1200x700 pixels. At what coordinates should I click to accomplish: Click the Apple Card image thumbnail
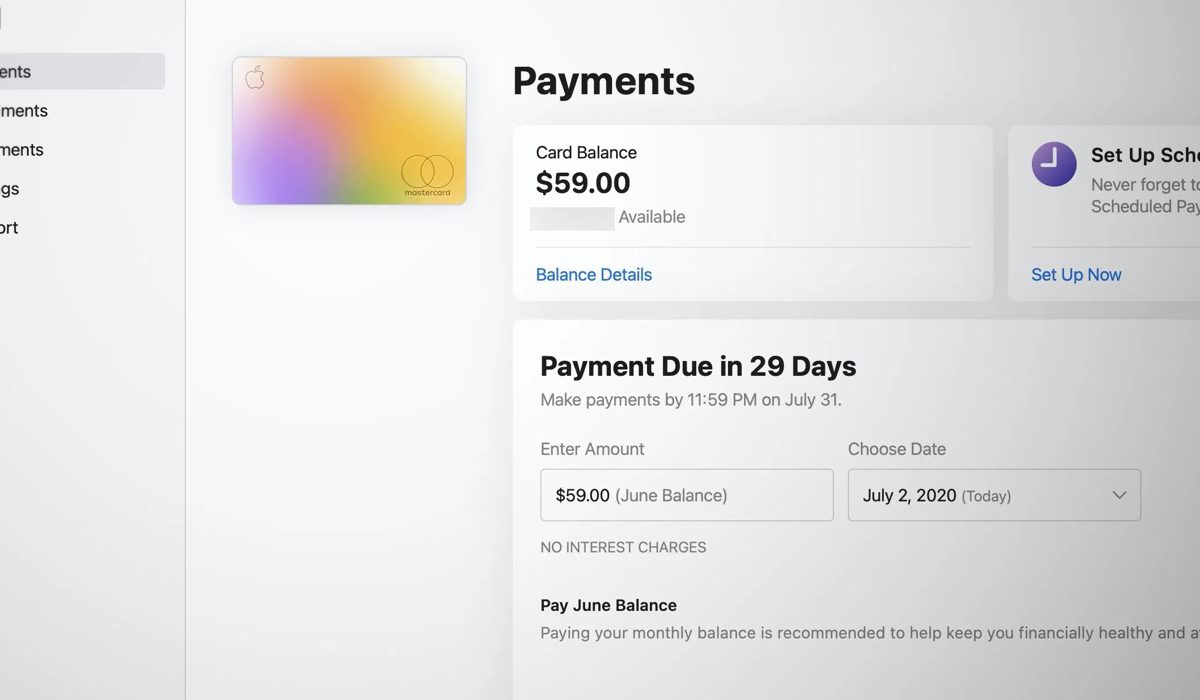[348, 130]
